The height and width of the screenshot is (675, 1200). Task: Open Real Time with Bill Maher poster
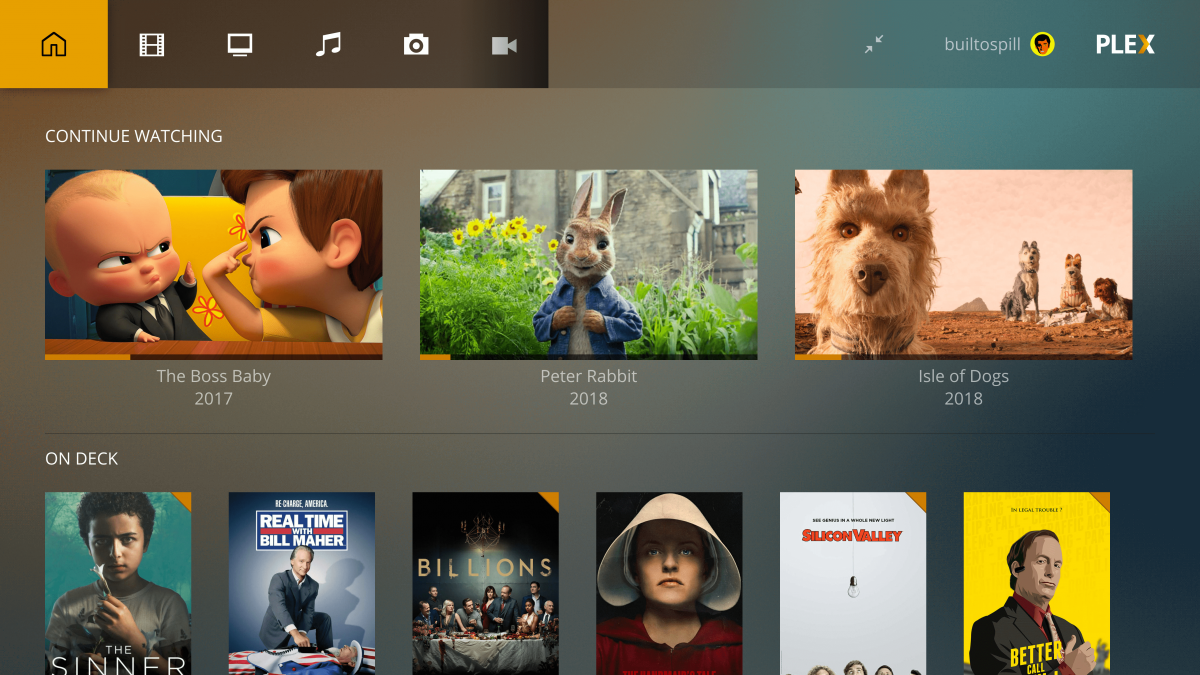(302, 583)
